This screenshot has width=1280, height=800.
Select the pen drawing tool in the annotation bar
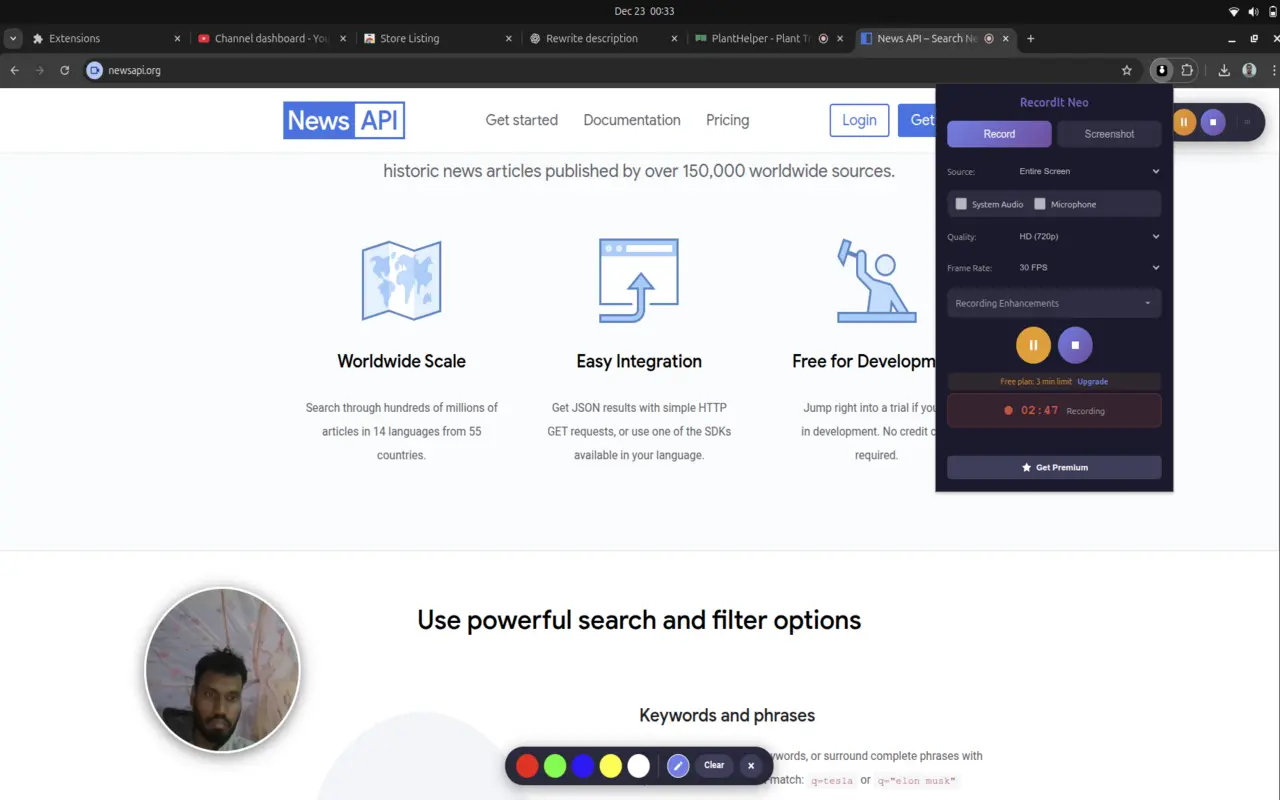[678, 766]
